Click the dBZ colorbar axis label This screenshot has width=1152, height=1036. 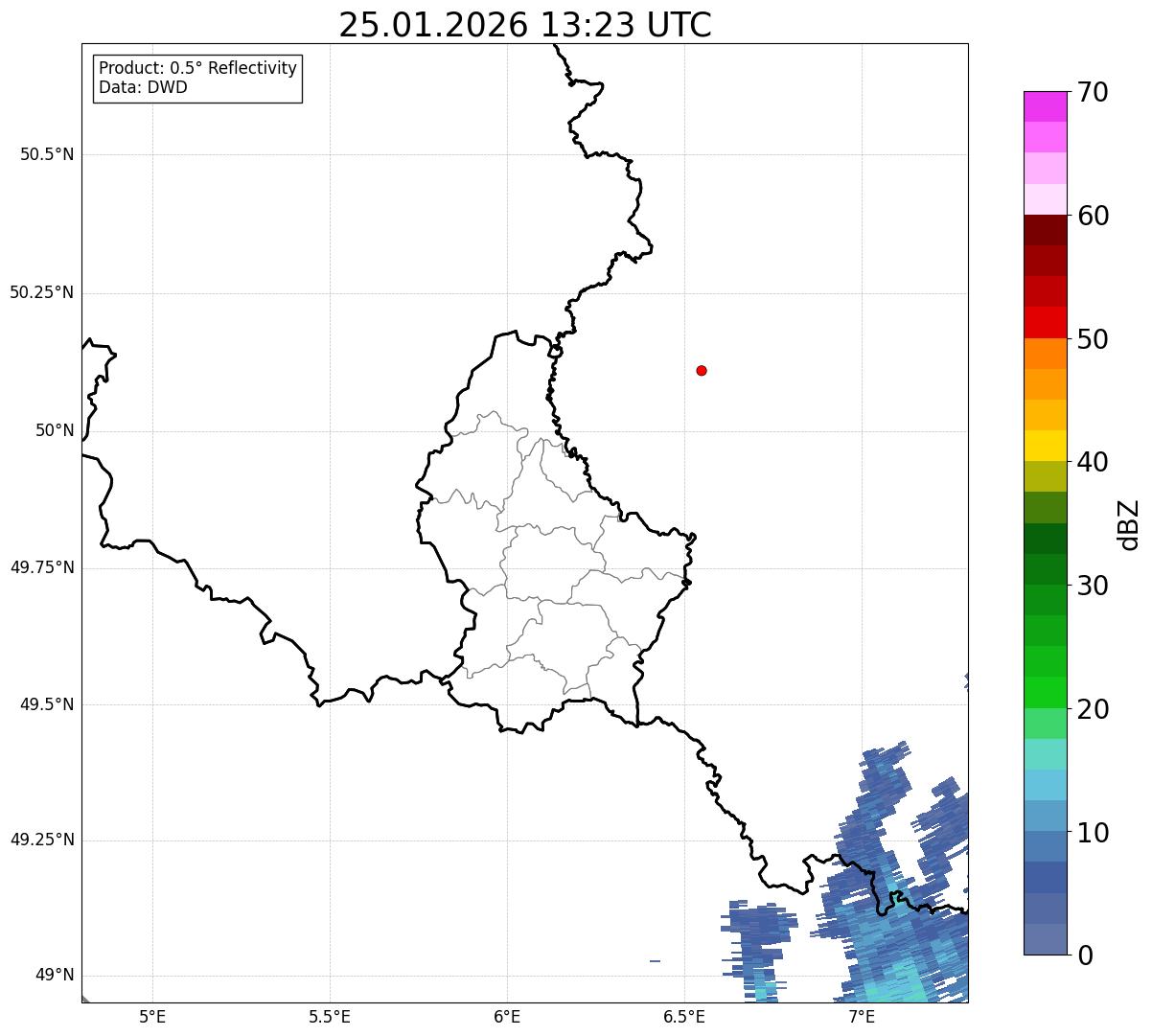pyautogui.click(x=1130, y=524)
